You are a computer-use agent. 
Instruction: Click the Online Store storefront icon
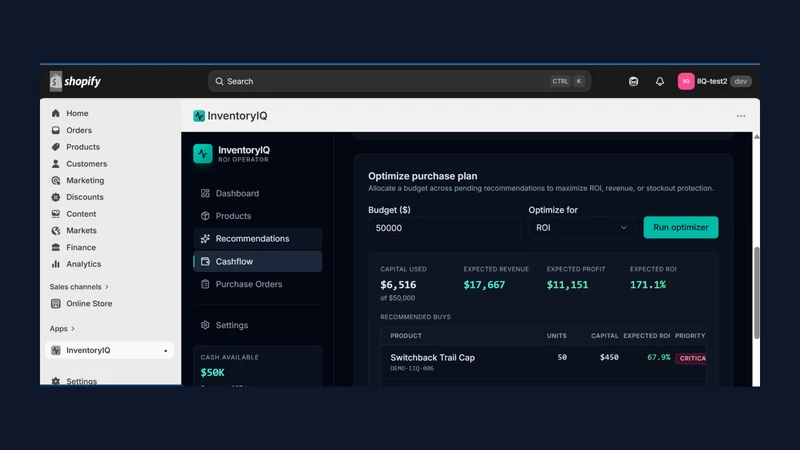56,304
